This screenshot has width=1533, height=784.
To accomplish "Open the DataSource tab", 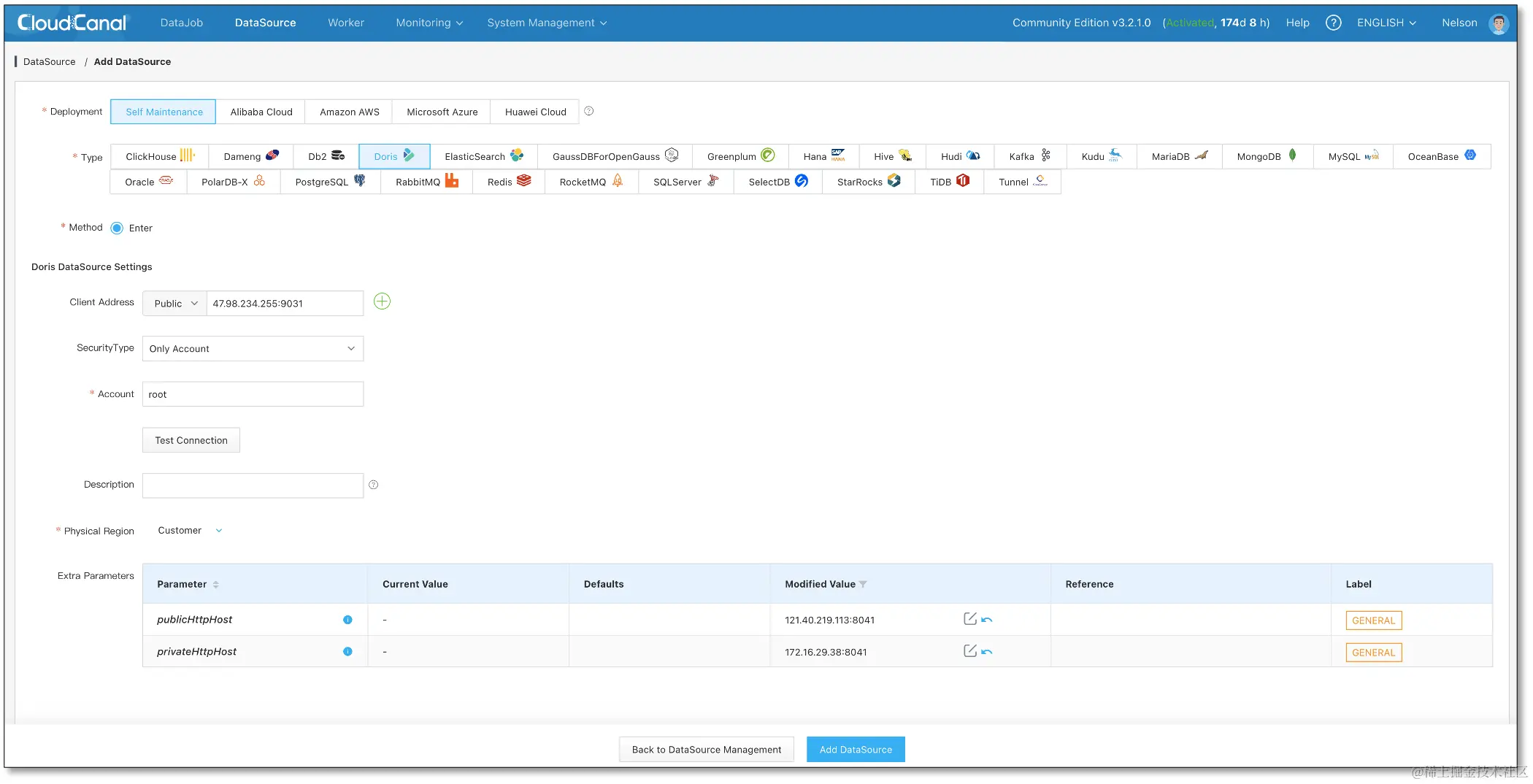I will pos(265,23).
